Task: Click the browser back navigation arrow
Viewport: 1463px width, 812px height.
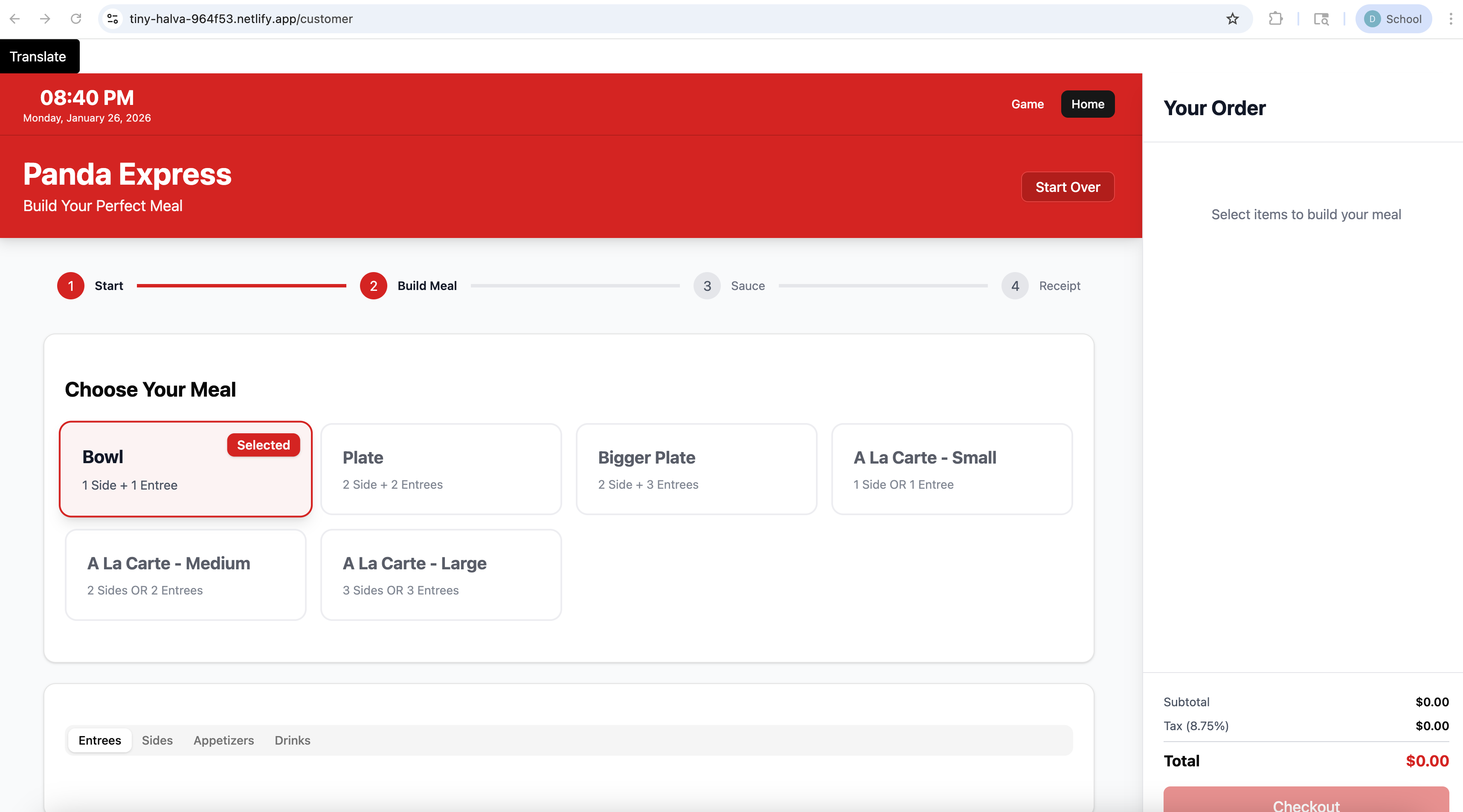Action: click(15, 19)
